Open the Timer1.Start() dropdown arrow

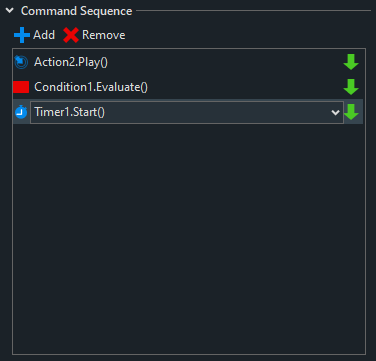point(335,113)
